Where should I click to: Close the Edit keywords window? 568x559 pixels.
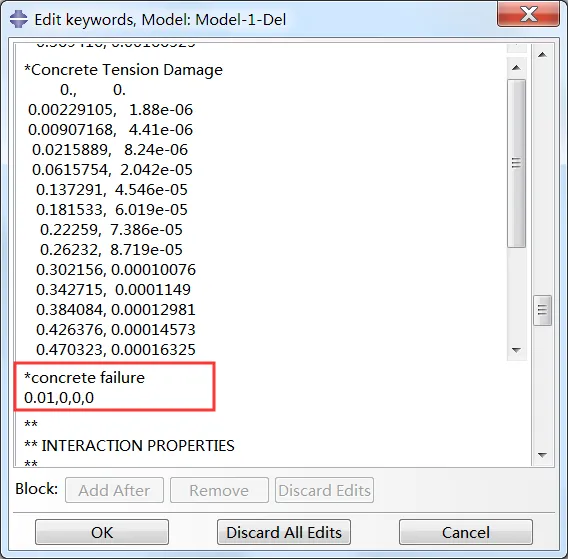(x=529, y=14)
